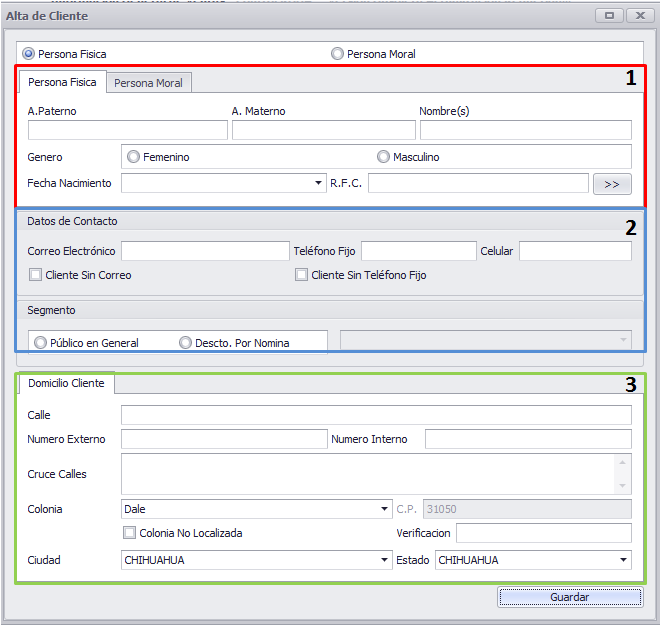The height and width of the screenshot is (627, 661).
Task: Open the Ciudad dropdown arrow
Action: 384,560
